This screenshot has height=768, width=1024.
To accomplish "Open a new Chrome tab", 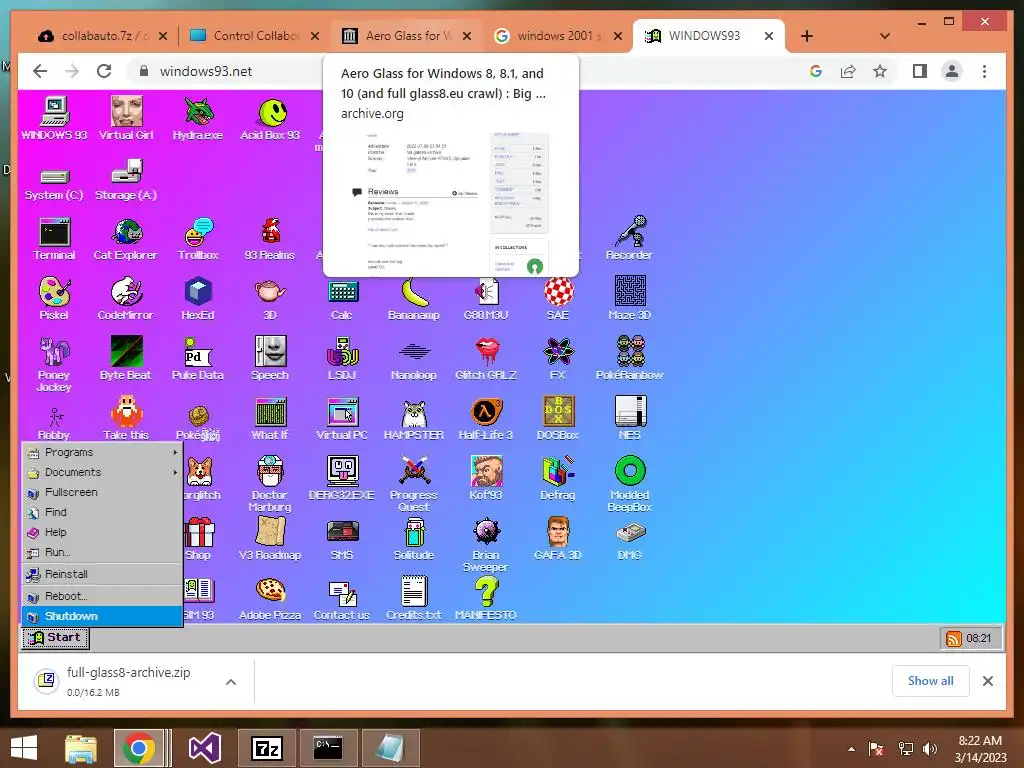I will [807, 36].
